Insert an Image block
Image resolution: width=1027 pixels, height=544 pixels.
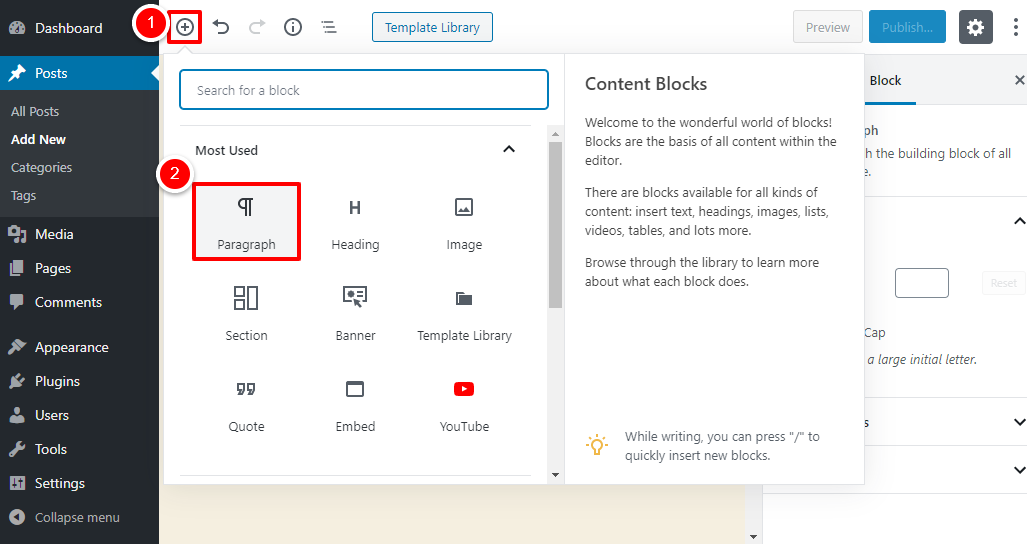(464, 222)
